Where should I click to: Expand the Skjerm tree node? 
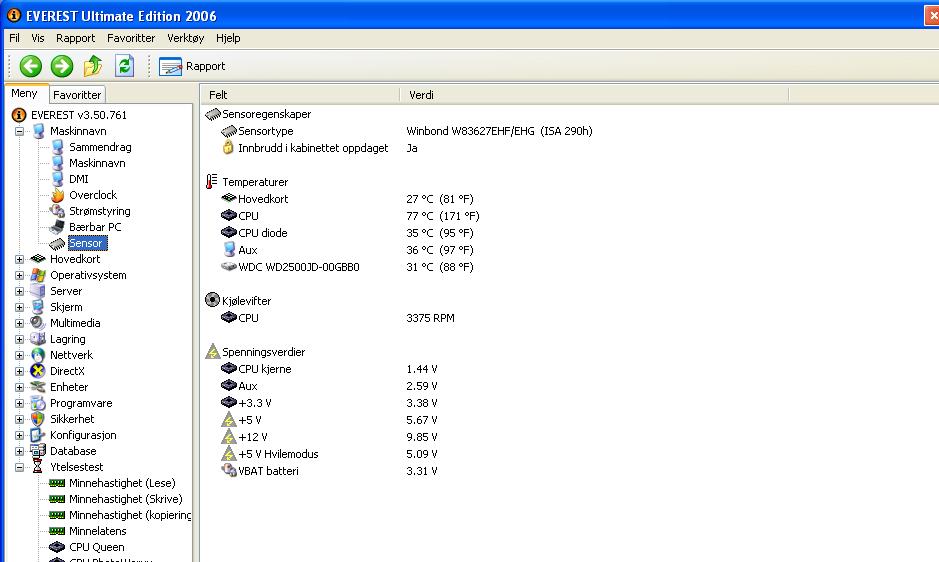(x=19, y=307)
